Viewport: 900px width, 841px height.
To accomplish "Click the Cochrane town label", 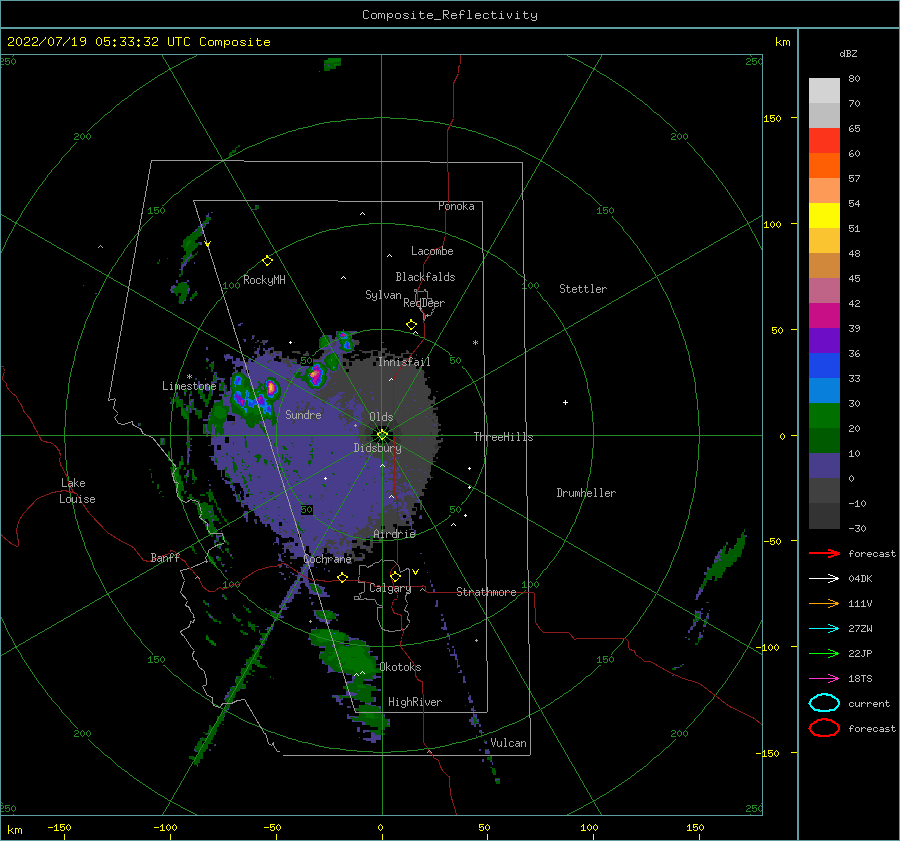I will coord(327,559).
